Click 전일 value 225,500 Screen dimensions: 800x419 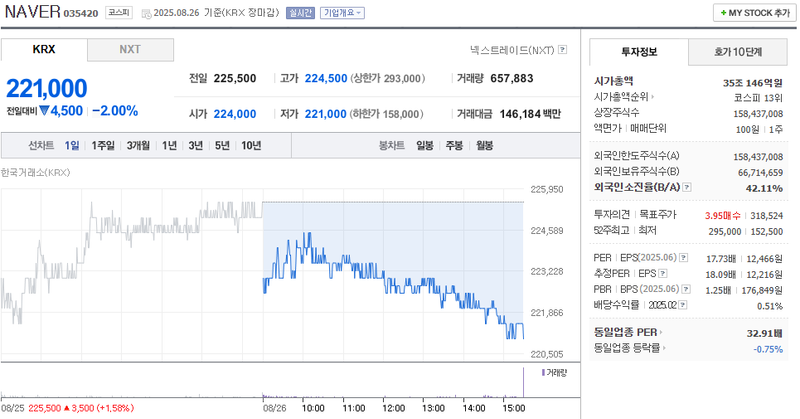[235, 79]
